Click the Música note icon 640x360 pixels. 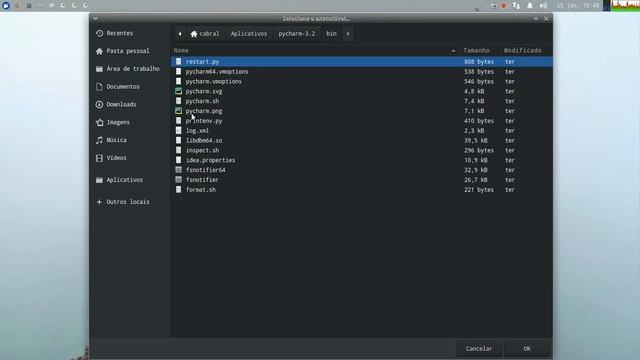pos(99,140)
